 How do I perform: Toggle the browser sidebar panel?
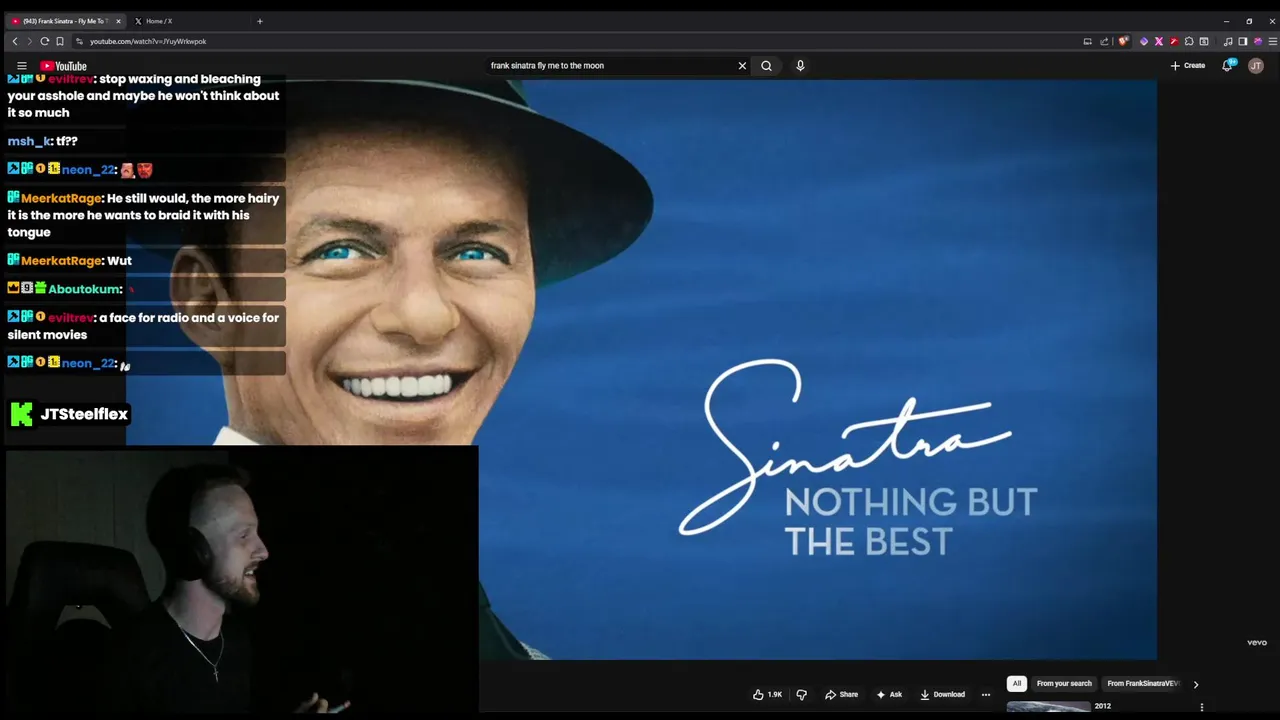(x=1243, y=41)
